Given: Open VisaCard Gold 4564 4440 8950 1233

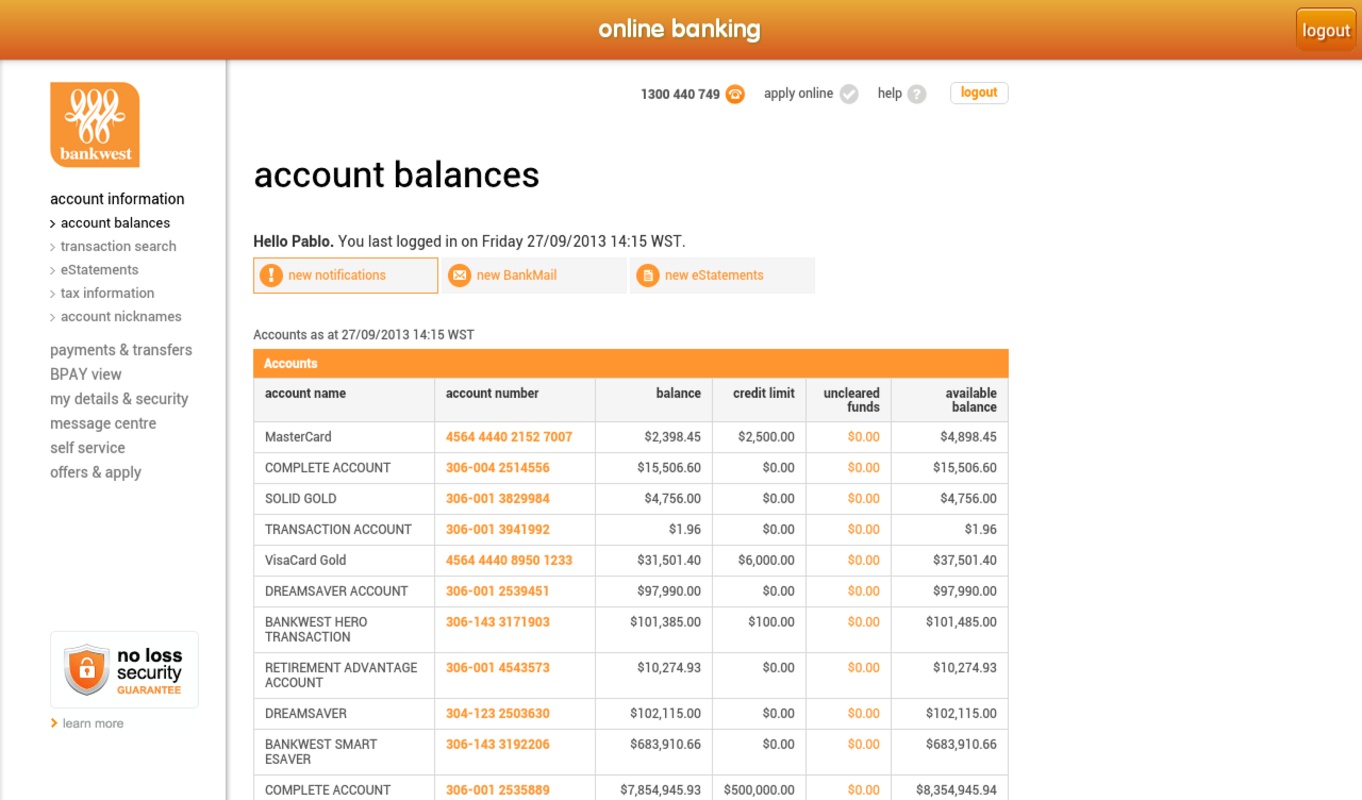Looking at the screenshot, I should click(509, 561).
